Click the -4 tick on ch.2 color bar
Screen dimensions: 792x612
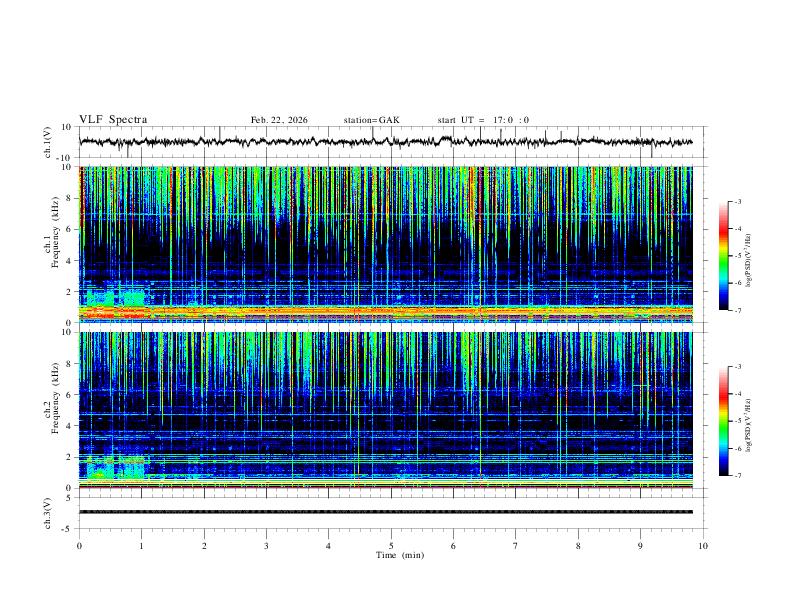tap(737, 394)
